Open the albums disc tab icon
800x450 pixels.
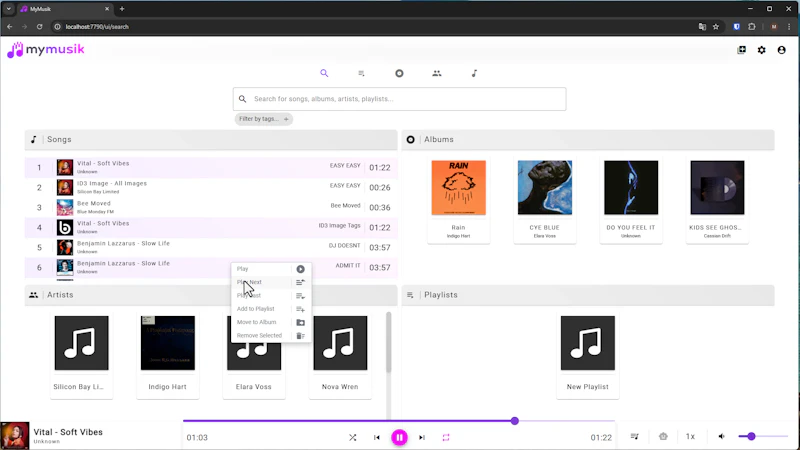tap(399, 73)
